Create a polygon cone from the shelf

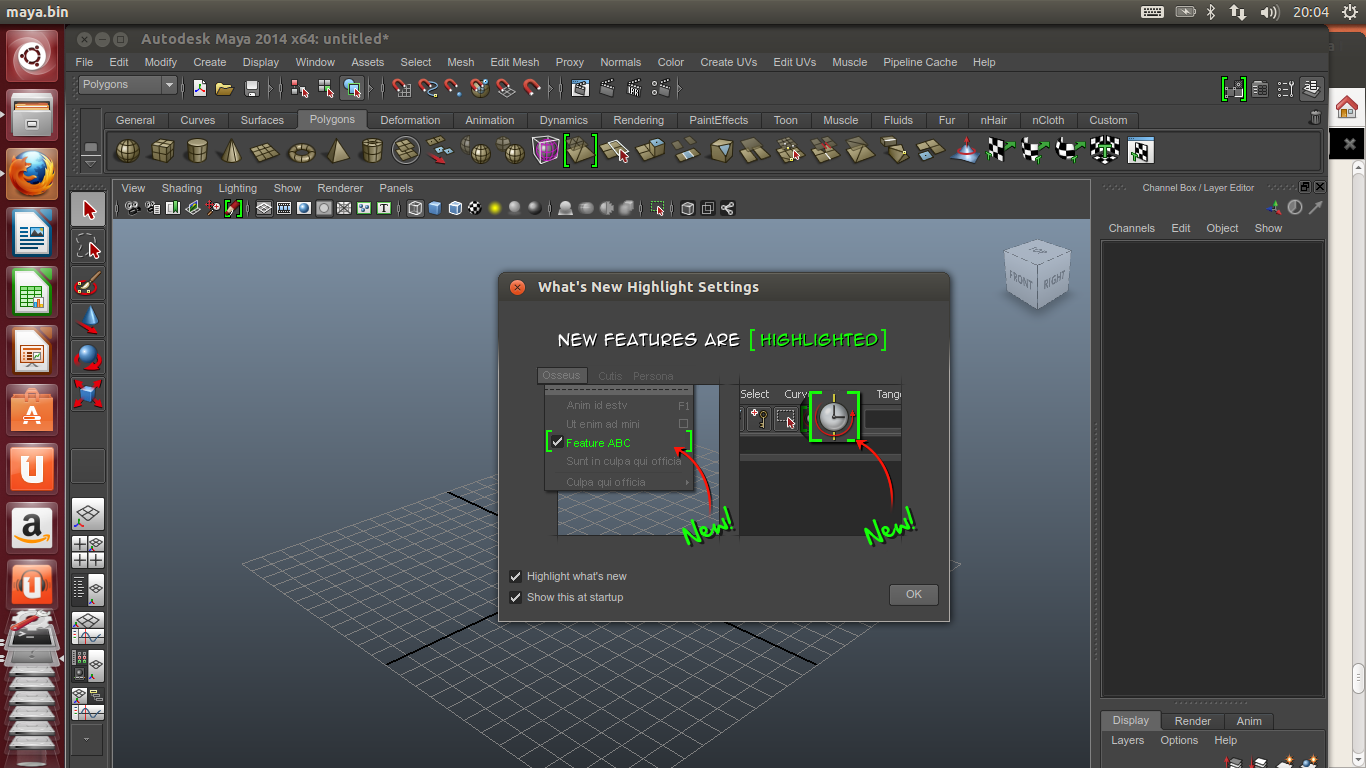click(231, 151)
